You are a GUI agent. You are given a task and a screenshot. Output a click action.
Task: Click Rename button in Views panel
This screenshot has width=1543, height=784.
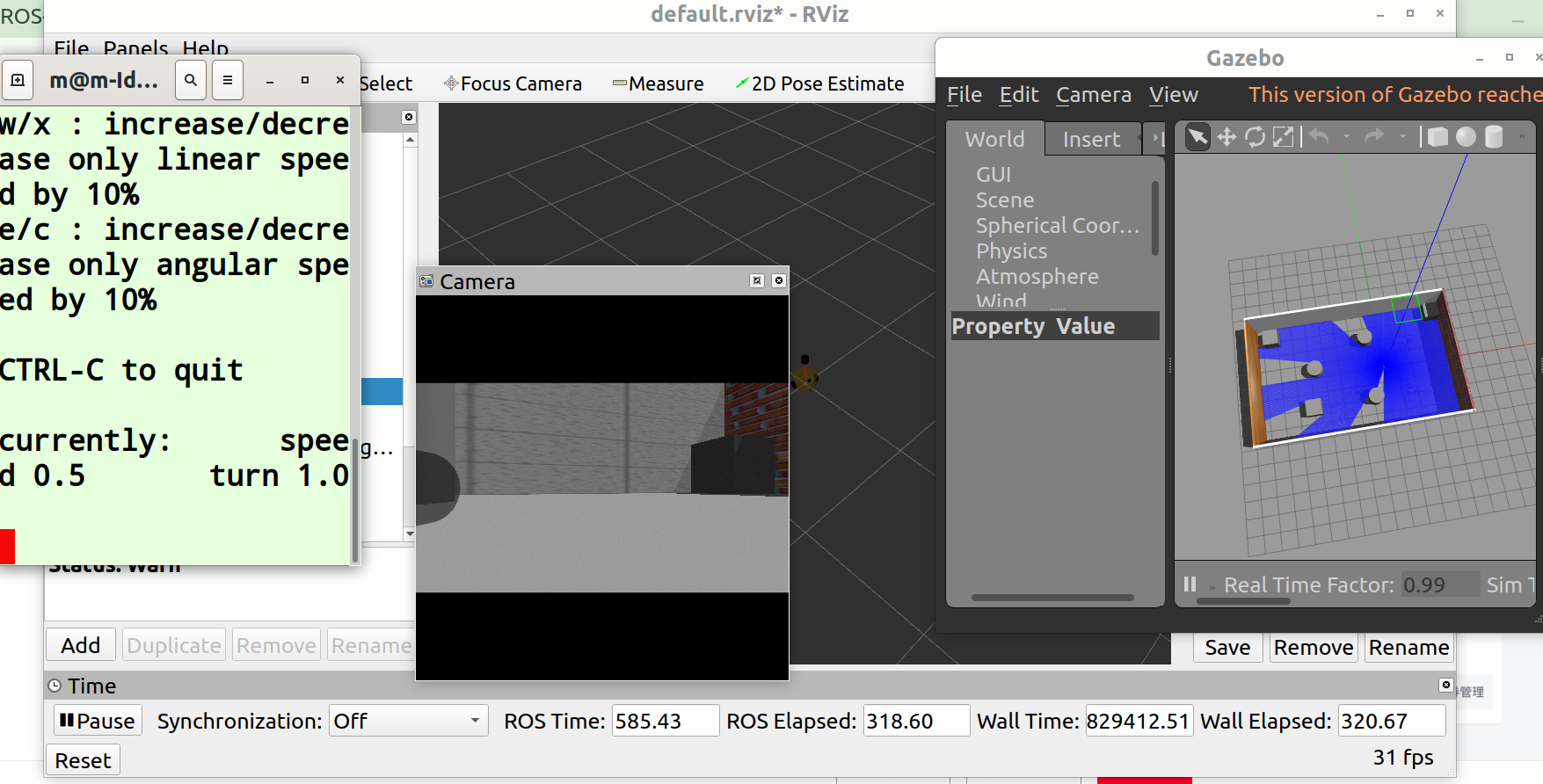1408,647
